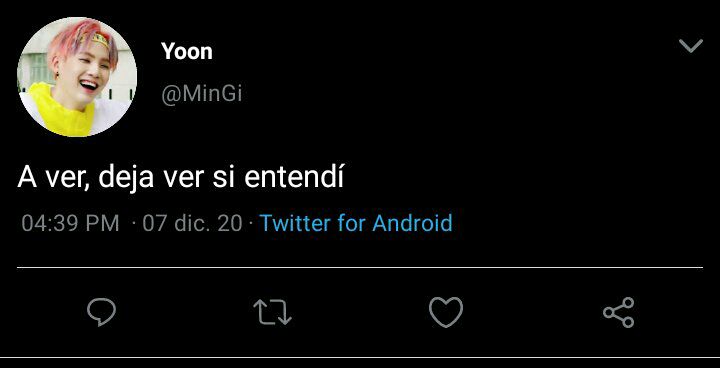Expand the tweet options chevron
The height and width of the screenshot is (368, 720).
[x=691, y=46]
